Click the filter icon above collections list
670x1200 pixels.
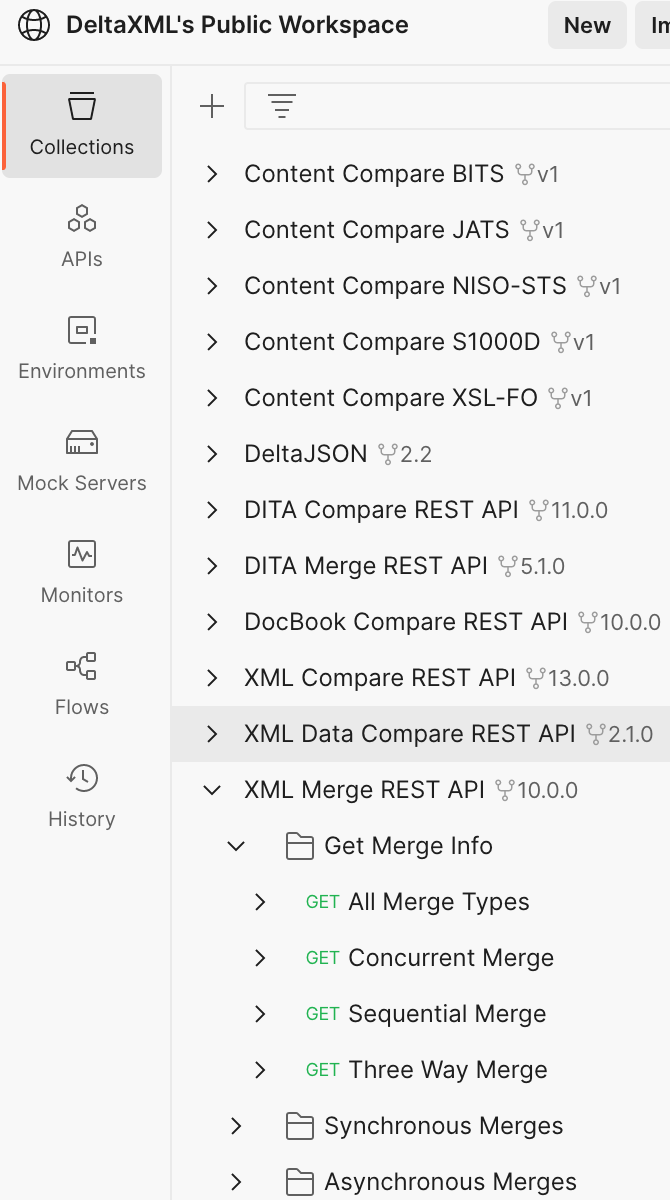282,107
